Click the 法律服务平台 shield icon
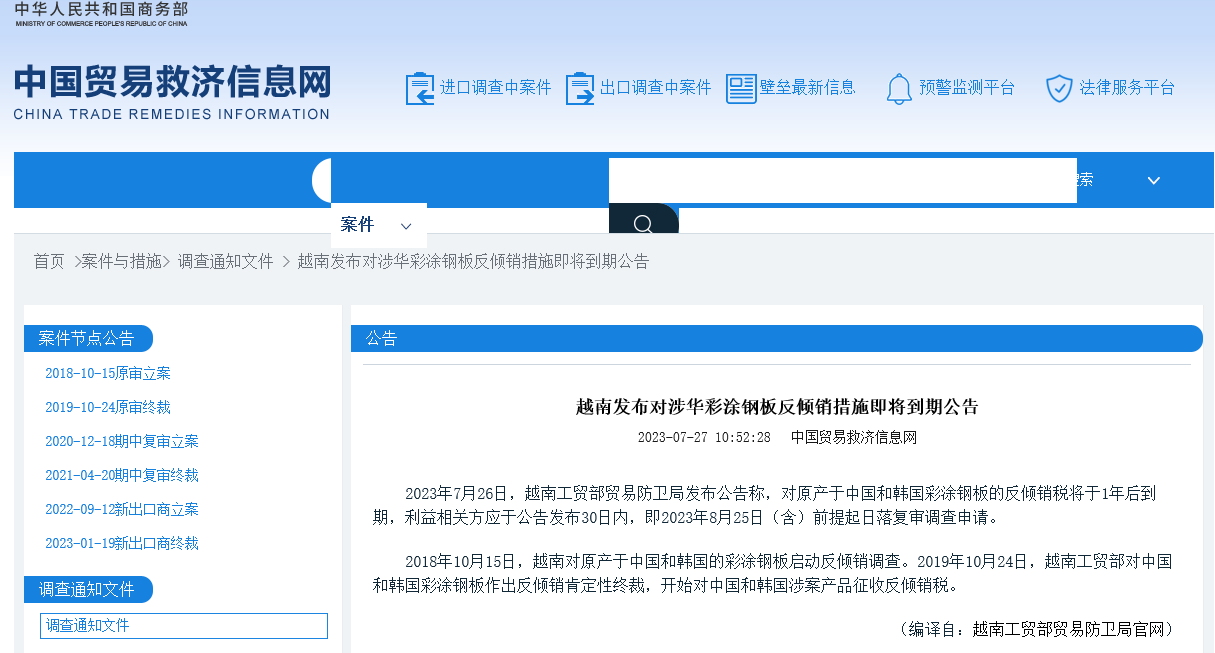 coord(1059,88)
